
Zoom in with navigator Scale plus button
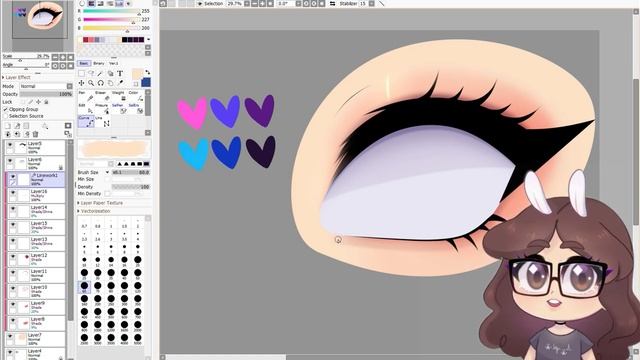point(62,57)
